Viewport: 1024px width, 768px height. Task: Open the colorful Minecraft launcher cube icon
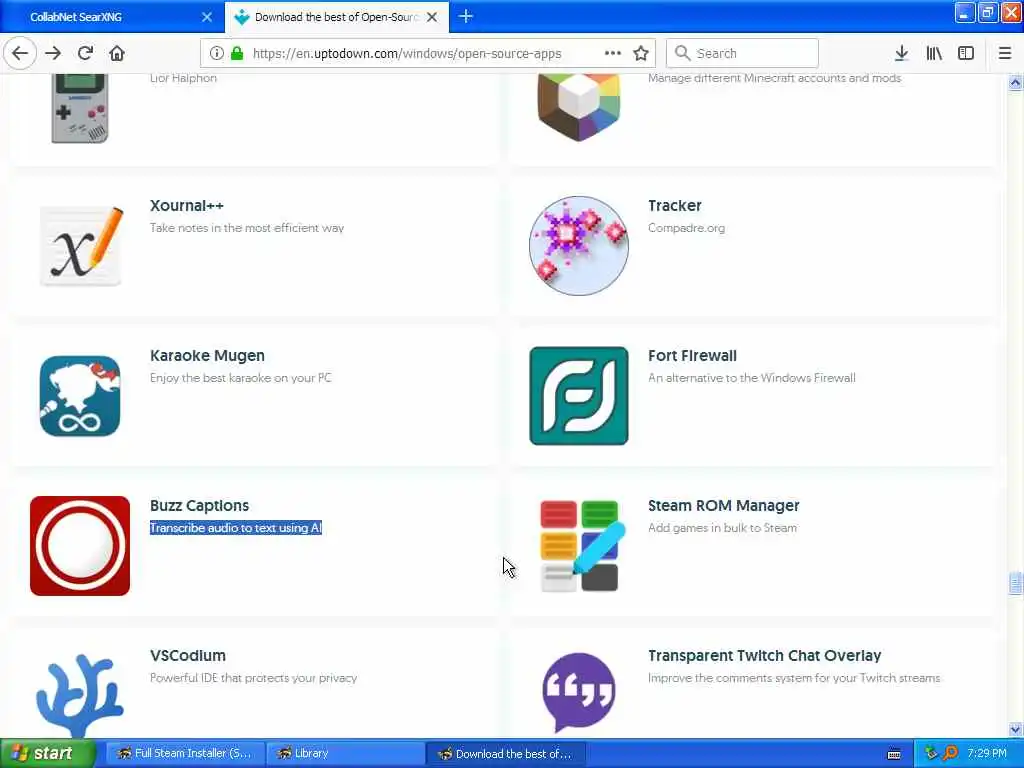click(579, 108)
